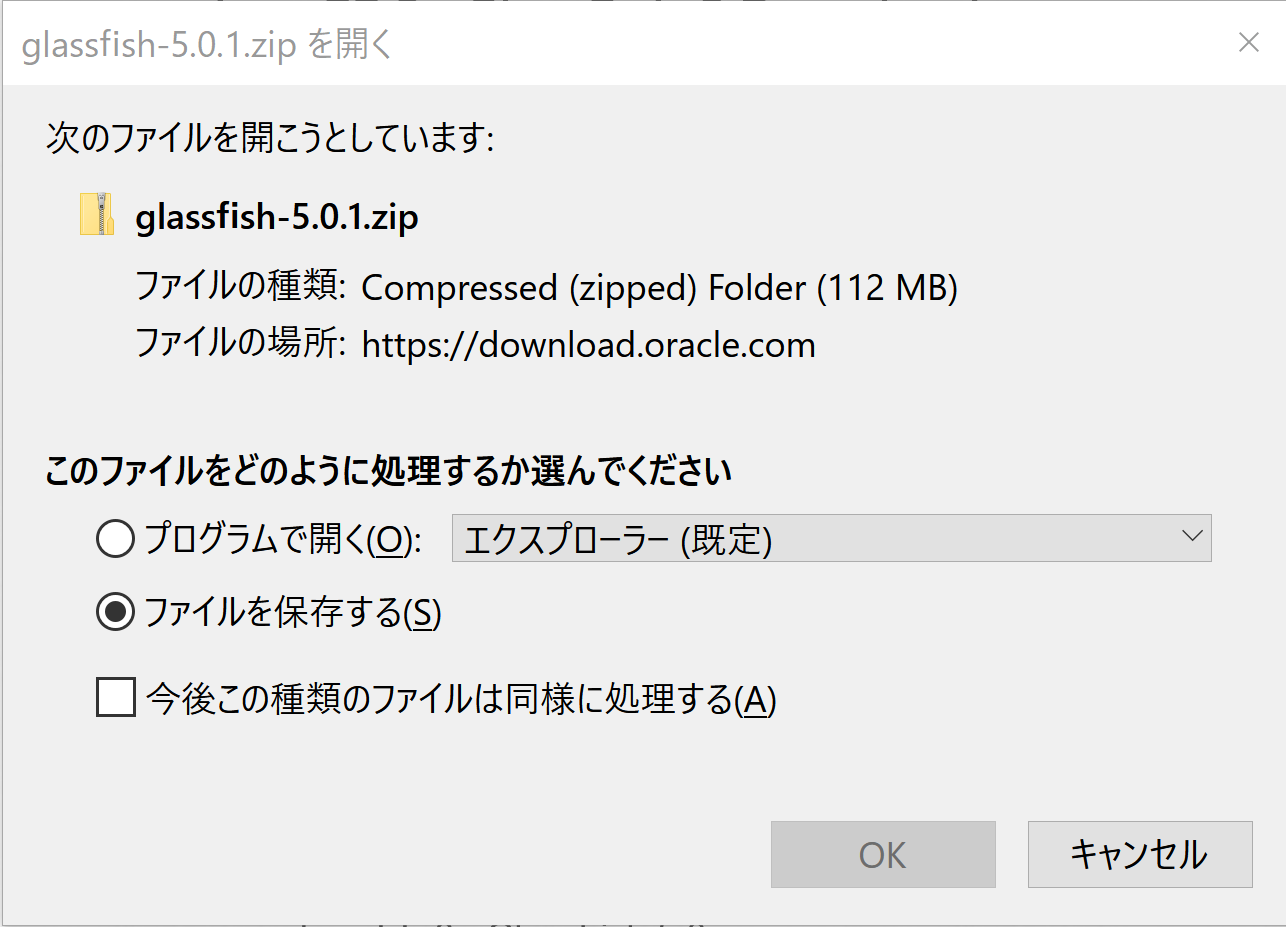Click the 今後この種類のファイルは同様に処理する(A) label
The width and height of the screenshot is (1286, 927).
pyautogui.click(x=461, y=699)
